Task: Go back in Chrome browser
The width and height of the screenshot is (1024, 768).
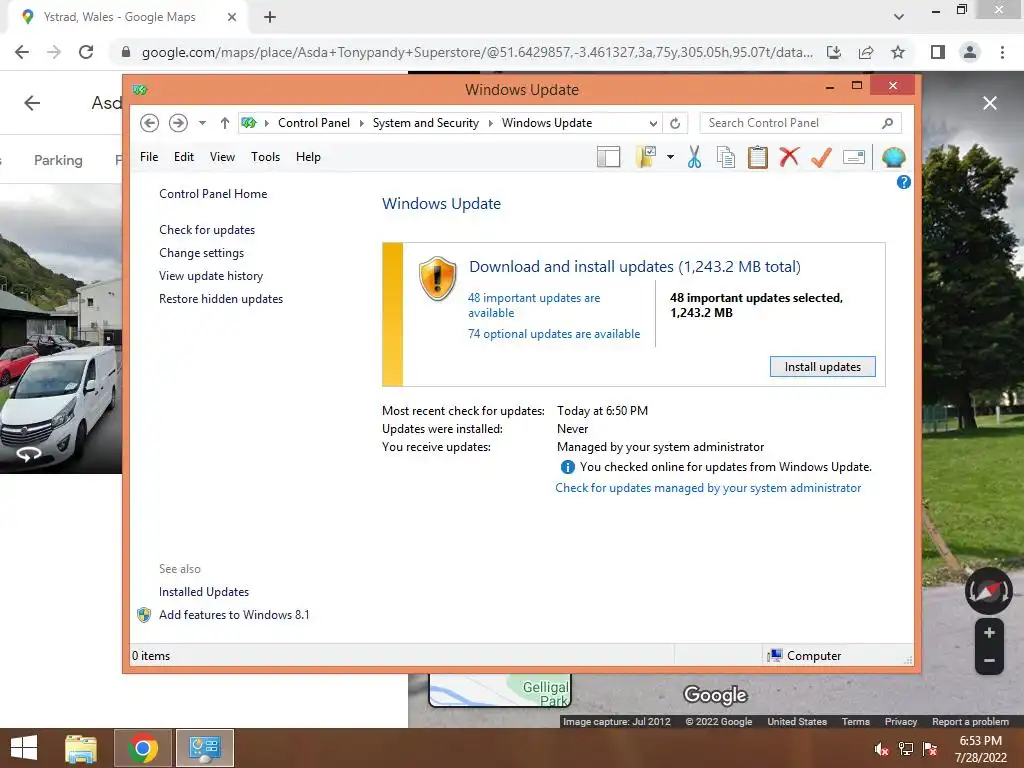Action: [22, 52]
